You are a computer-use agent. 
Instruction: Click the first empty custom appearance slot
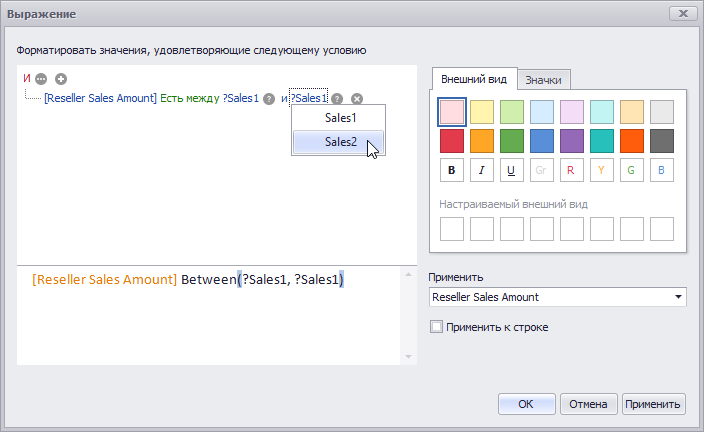pyautogui.click(x=452, y=229)
